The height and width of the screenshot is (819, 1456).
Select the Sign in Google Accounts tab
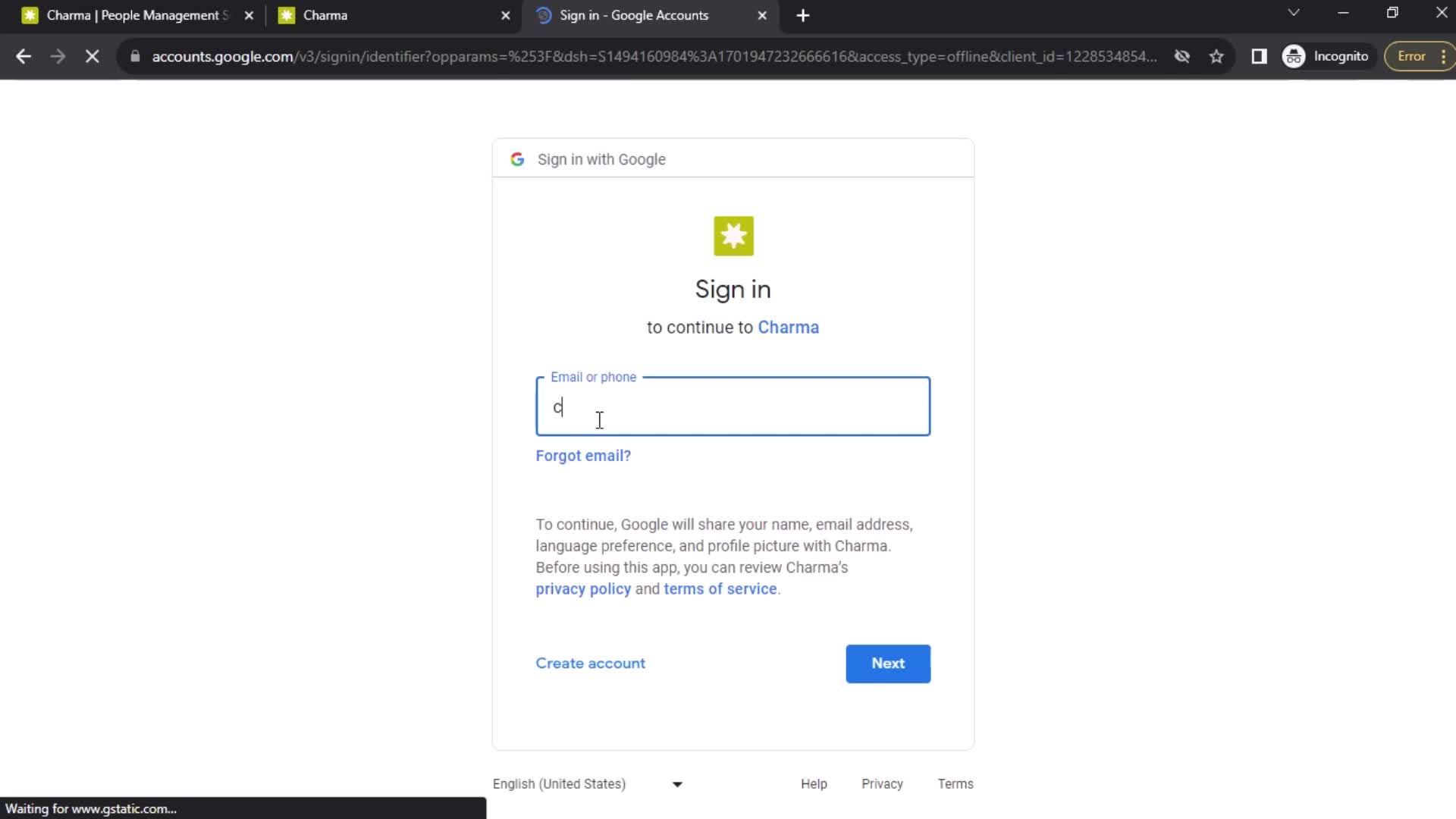point(651,15)
